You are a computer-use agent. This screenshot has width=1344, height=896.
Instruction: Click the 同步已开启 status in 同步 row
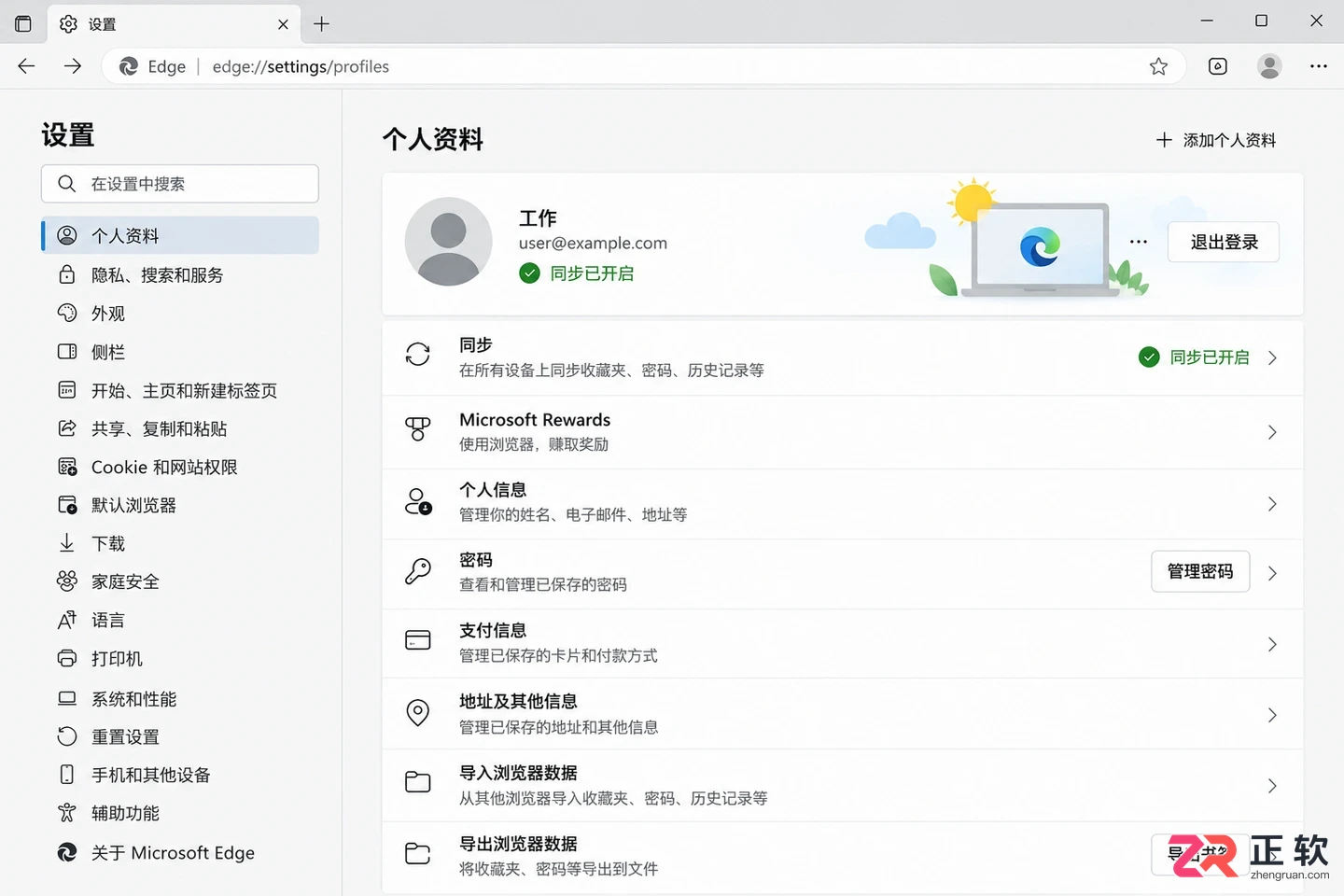[x=1194, y=357]
